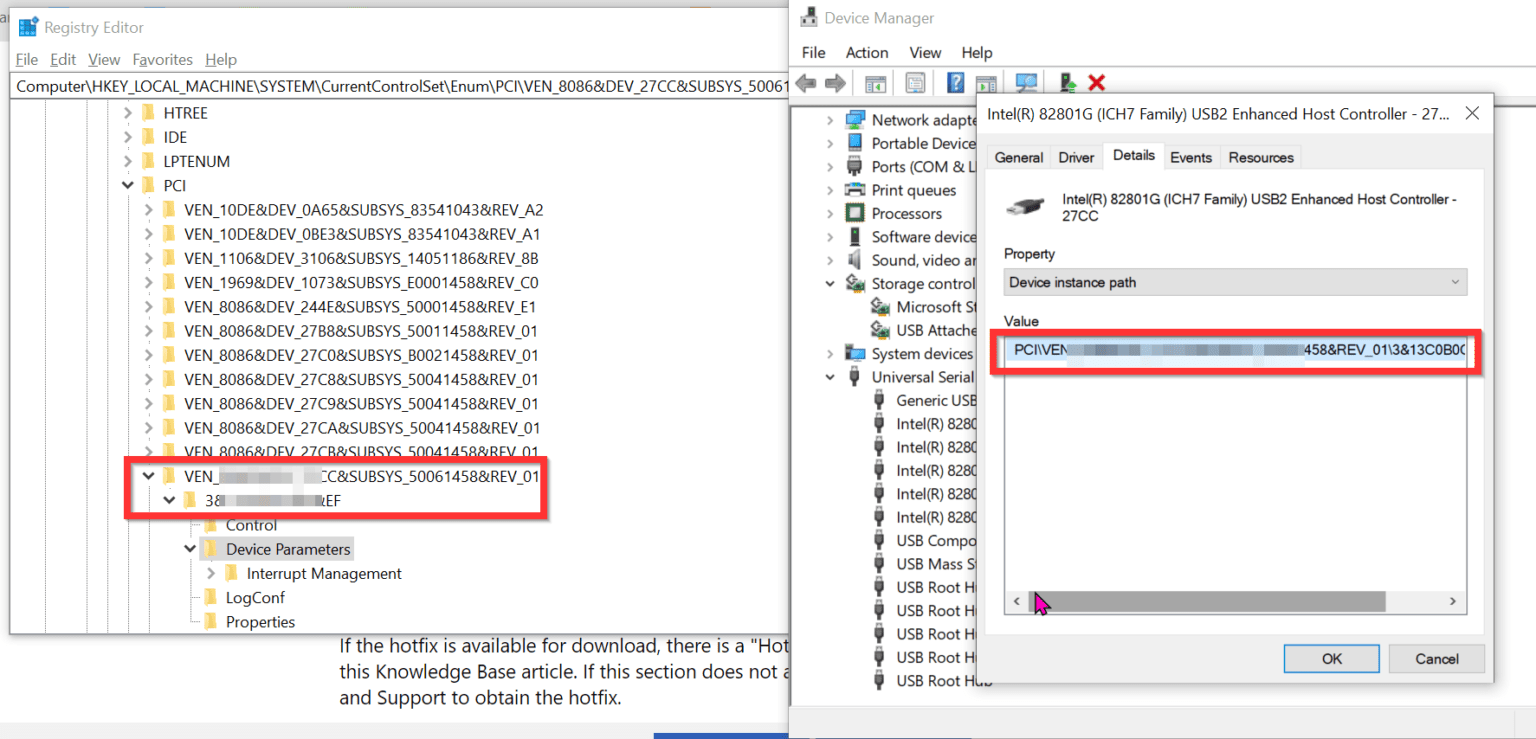Viewport: 1536px width, 739px height.
Task: Open the Help icon in Device Manager toolbar
Action: [x=955, y=82]
